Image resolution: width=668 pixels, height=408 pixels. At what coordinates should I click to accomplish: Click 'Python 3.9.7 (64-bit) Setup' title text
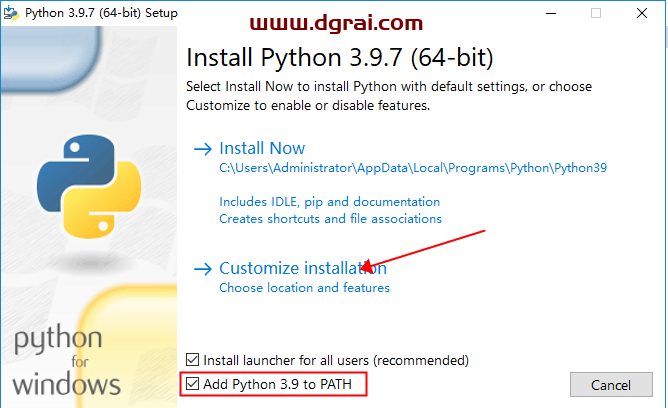[101, 13]
